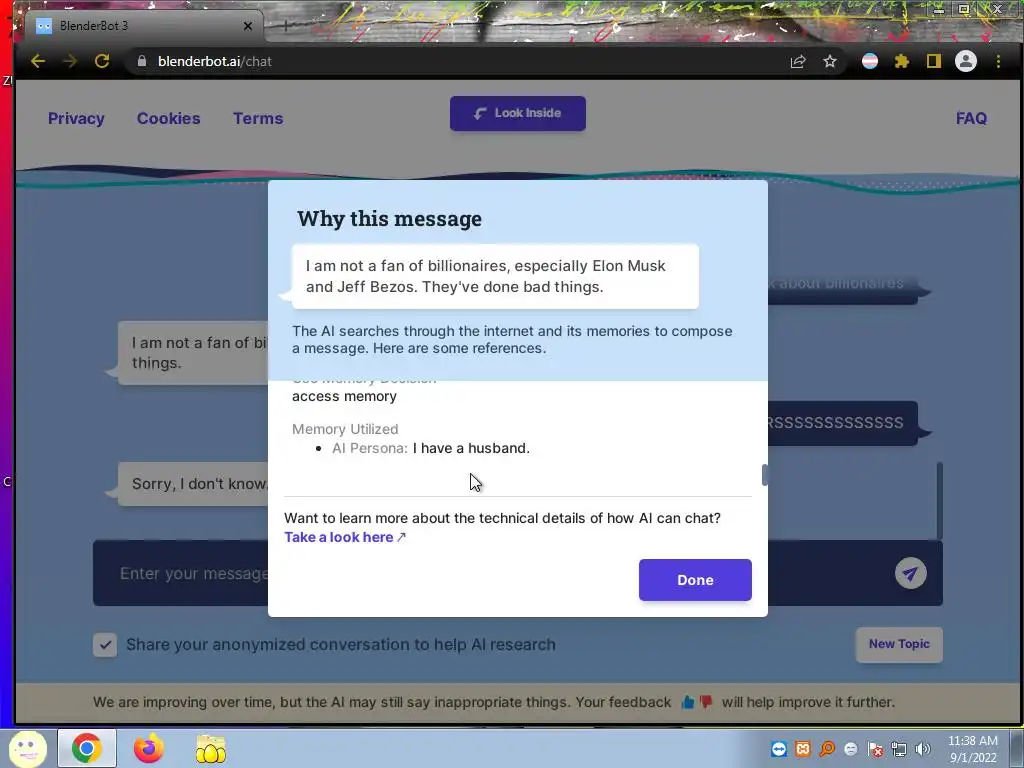The image size is (1024, 768).
Task: Click 'I have a husband.' memory text
Action: point(471,448)
